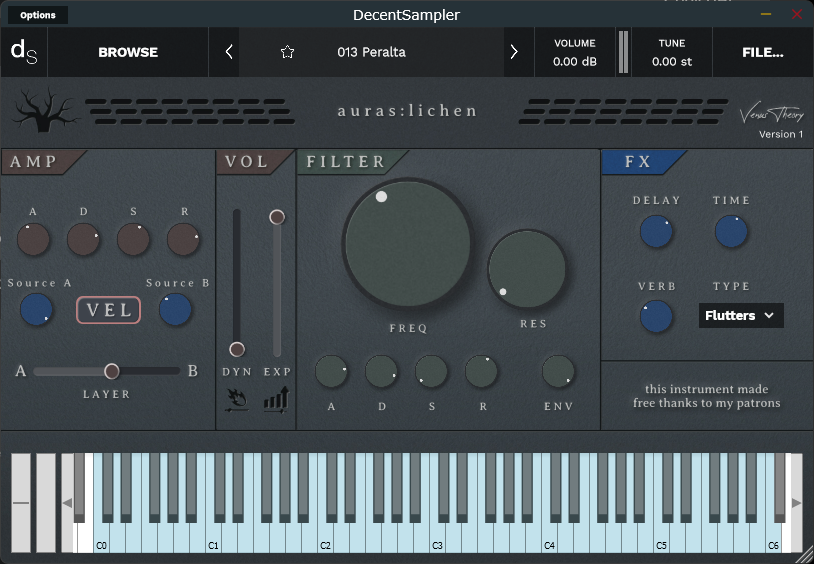The image size is (814, 564).
Task: Click the pitch bend wheel
Action: (x=21, y=503)
